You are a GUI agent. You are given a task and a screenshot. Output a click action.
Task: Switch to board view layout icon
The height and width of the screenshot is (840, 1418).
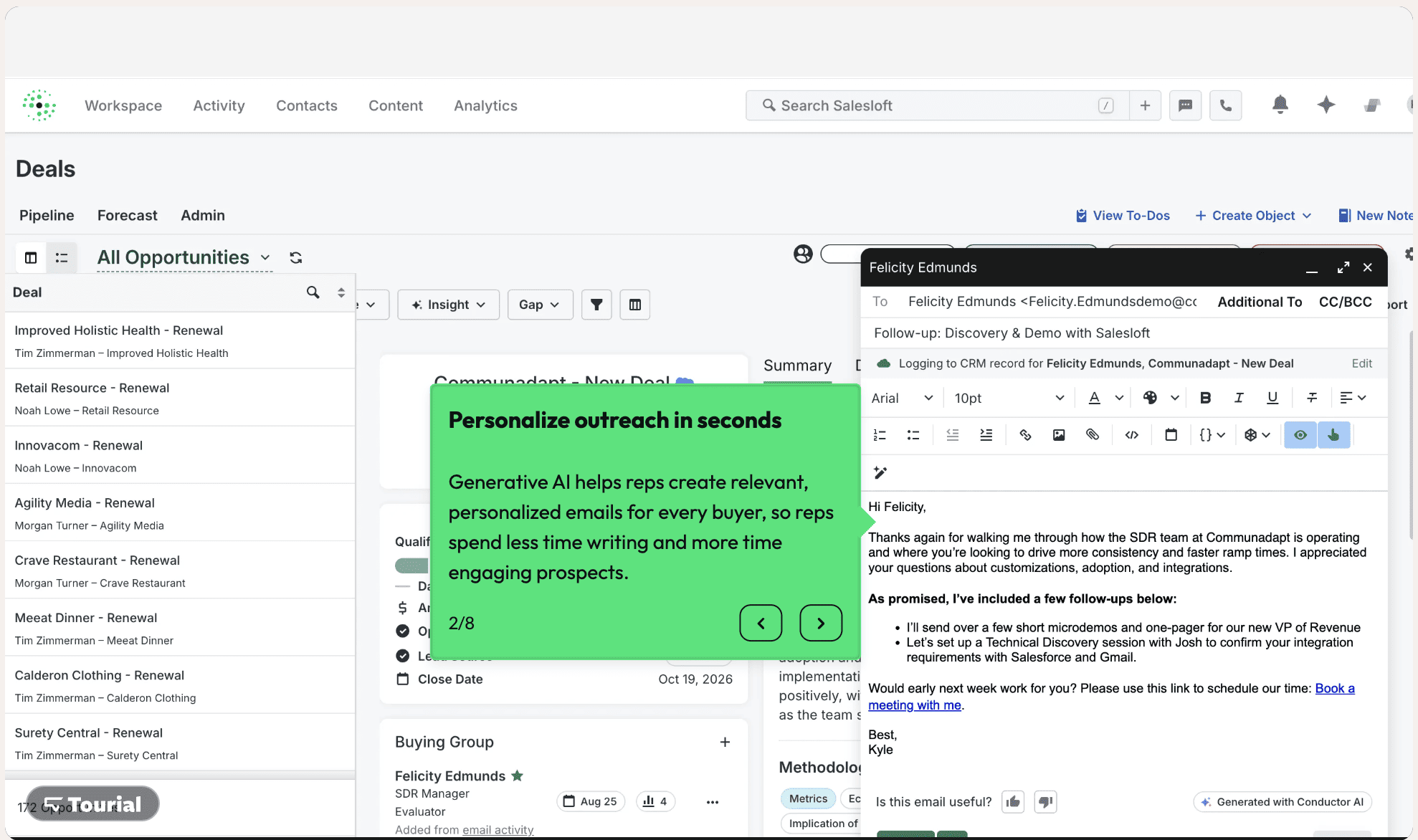31,257
